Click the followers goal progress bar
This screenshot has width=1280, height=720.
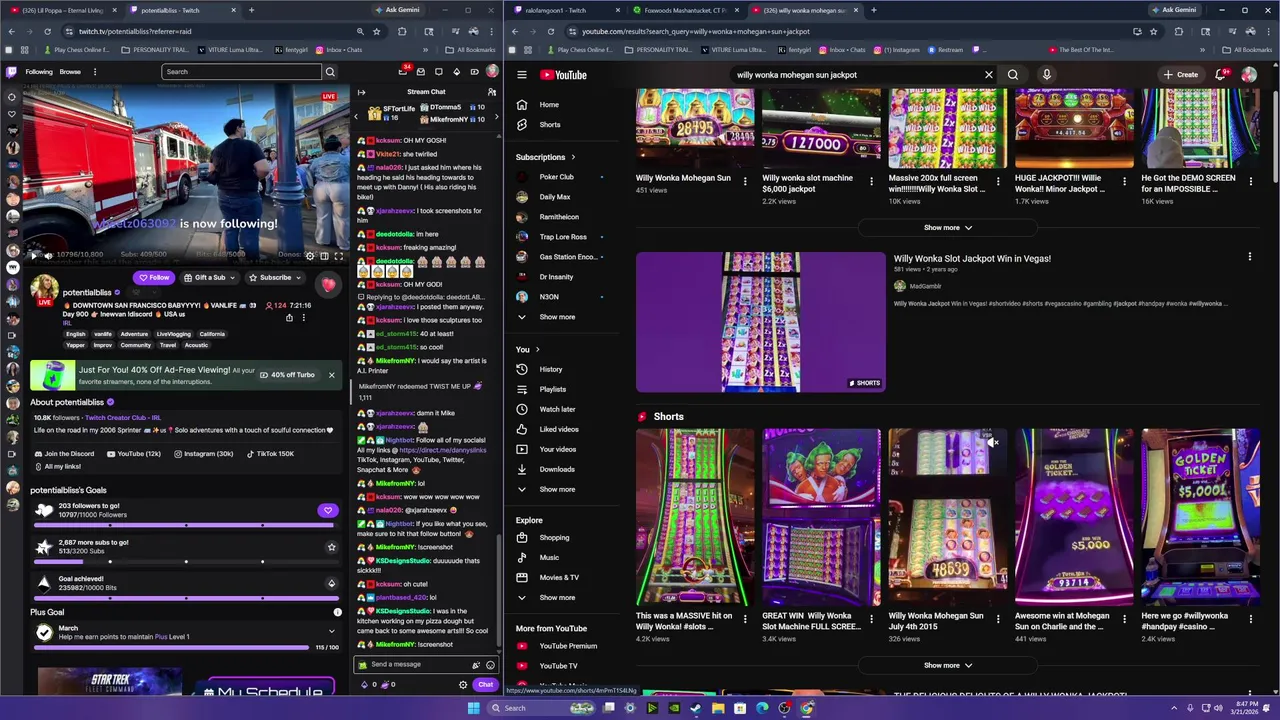(186, 524)
